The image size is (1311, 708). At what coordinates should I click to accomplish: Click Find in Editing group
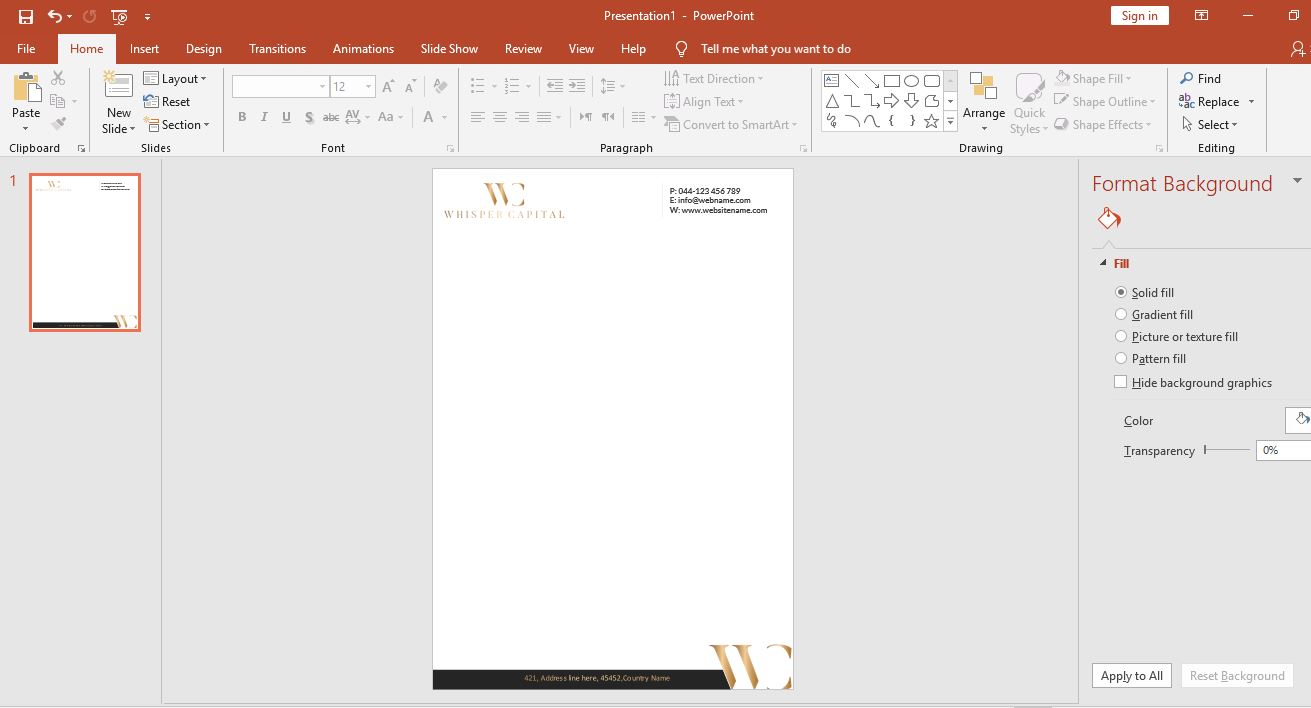[x=1200, y=79]
